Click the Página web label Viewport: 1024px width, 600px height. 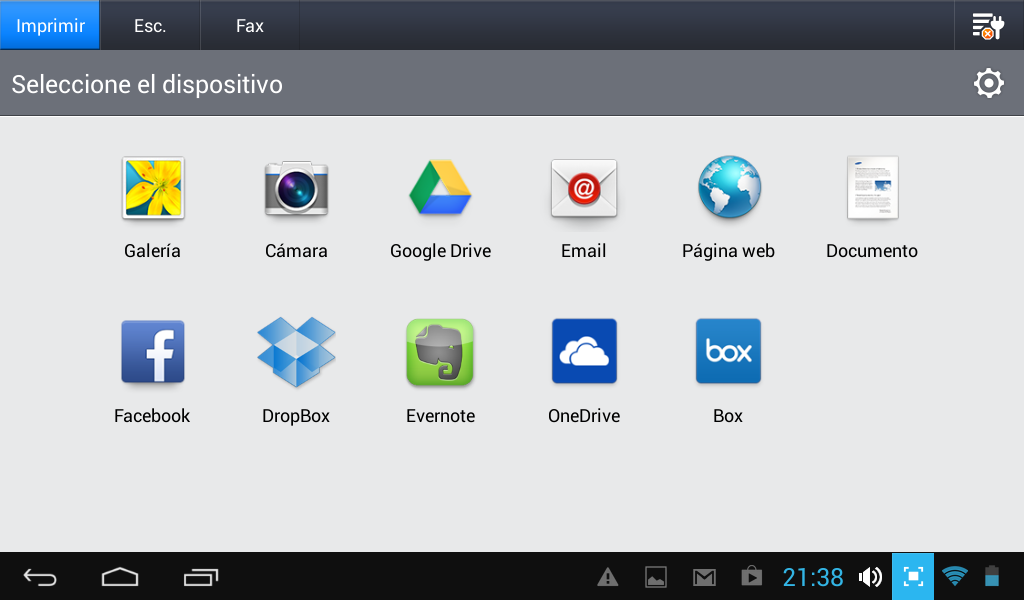click(x=728, y=251)
